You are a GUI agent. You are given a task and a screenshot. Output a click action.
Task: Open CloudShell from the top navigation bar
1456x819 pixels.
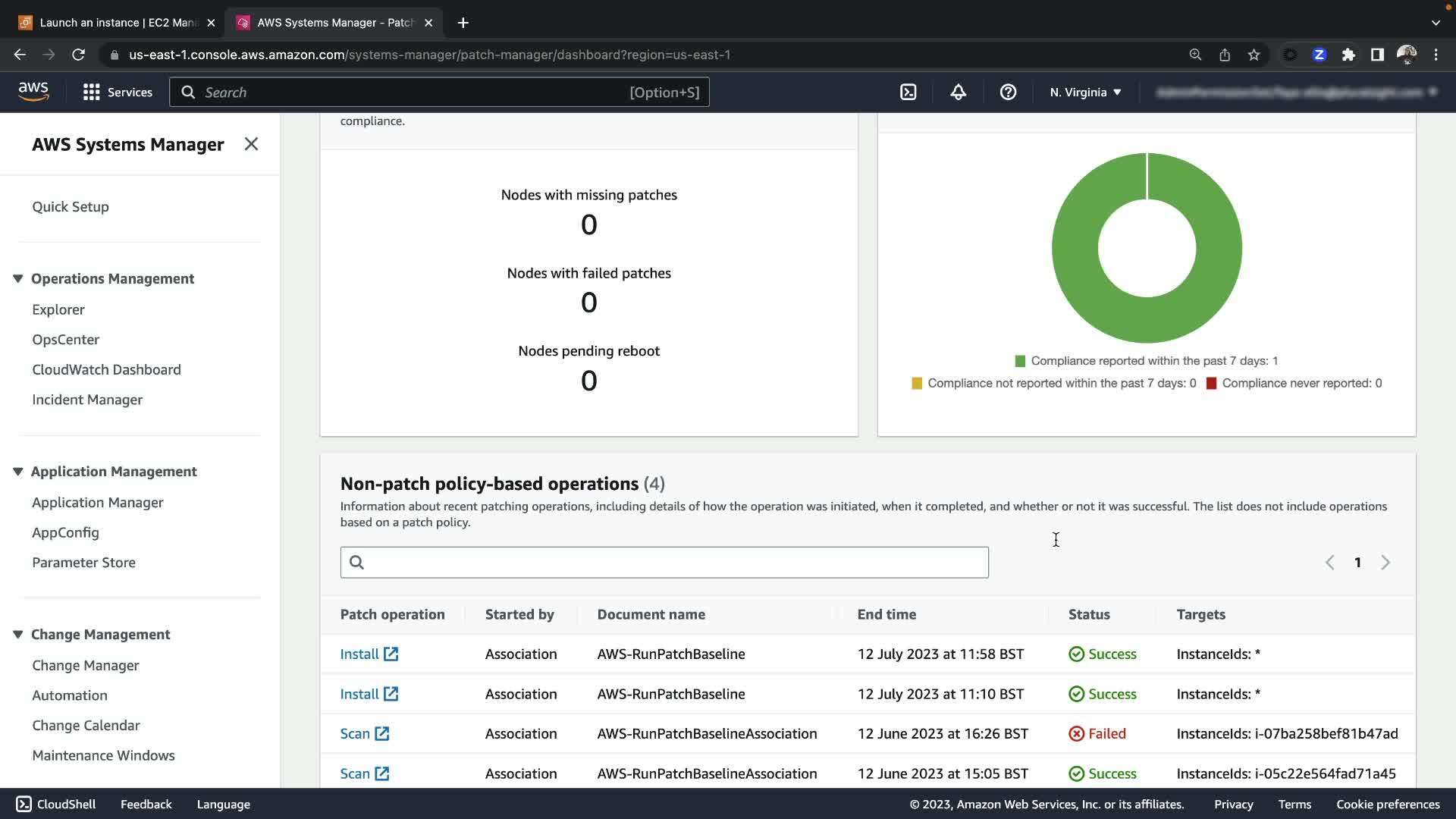tap(908, 93)
